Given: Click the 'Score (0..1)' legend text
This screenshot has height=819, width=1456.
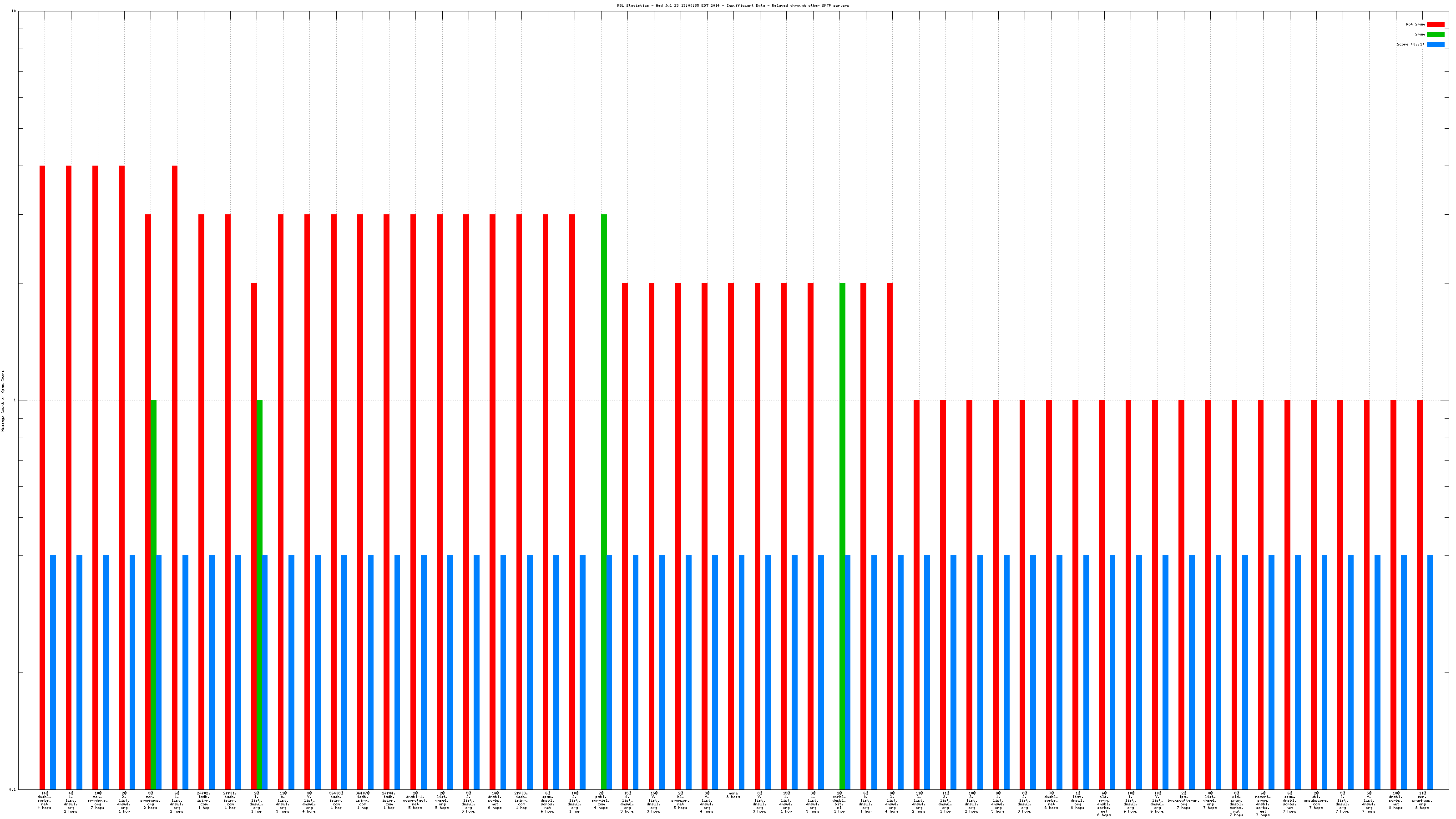Looking at the screenshot, I should pyautogui.click(x=1410, y=44).
